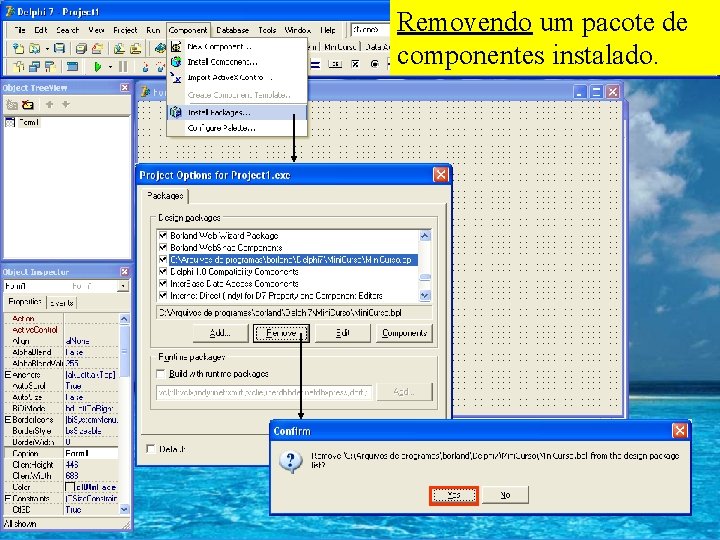Screen dimensions: 720x540
Task: Enable Build with runtime packages
Action: point(161,374)
